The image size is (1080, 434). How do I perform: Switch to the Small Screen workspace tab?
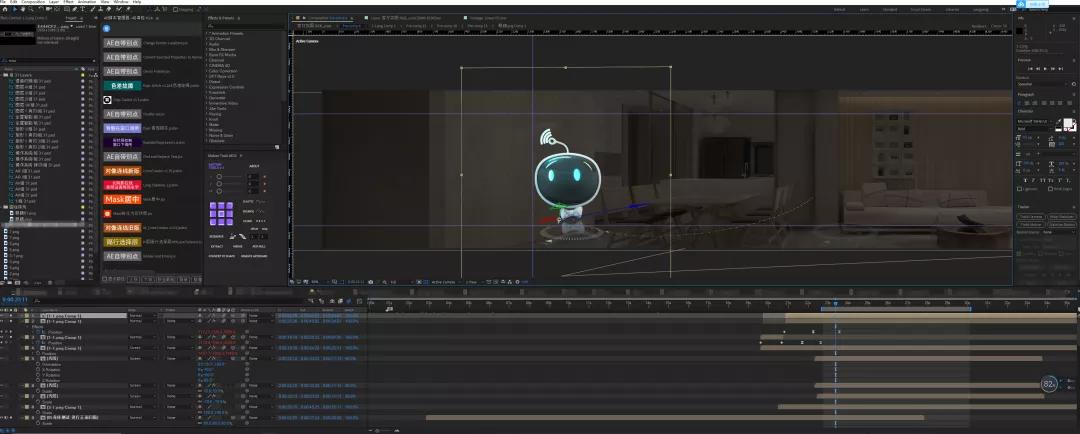coord(921,10)
